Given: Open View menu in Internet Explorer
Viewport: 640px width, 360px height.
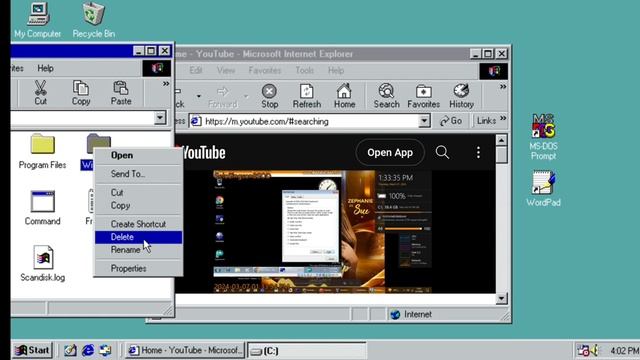Looking at the screenshot, I should [226, 70].
